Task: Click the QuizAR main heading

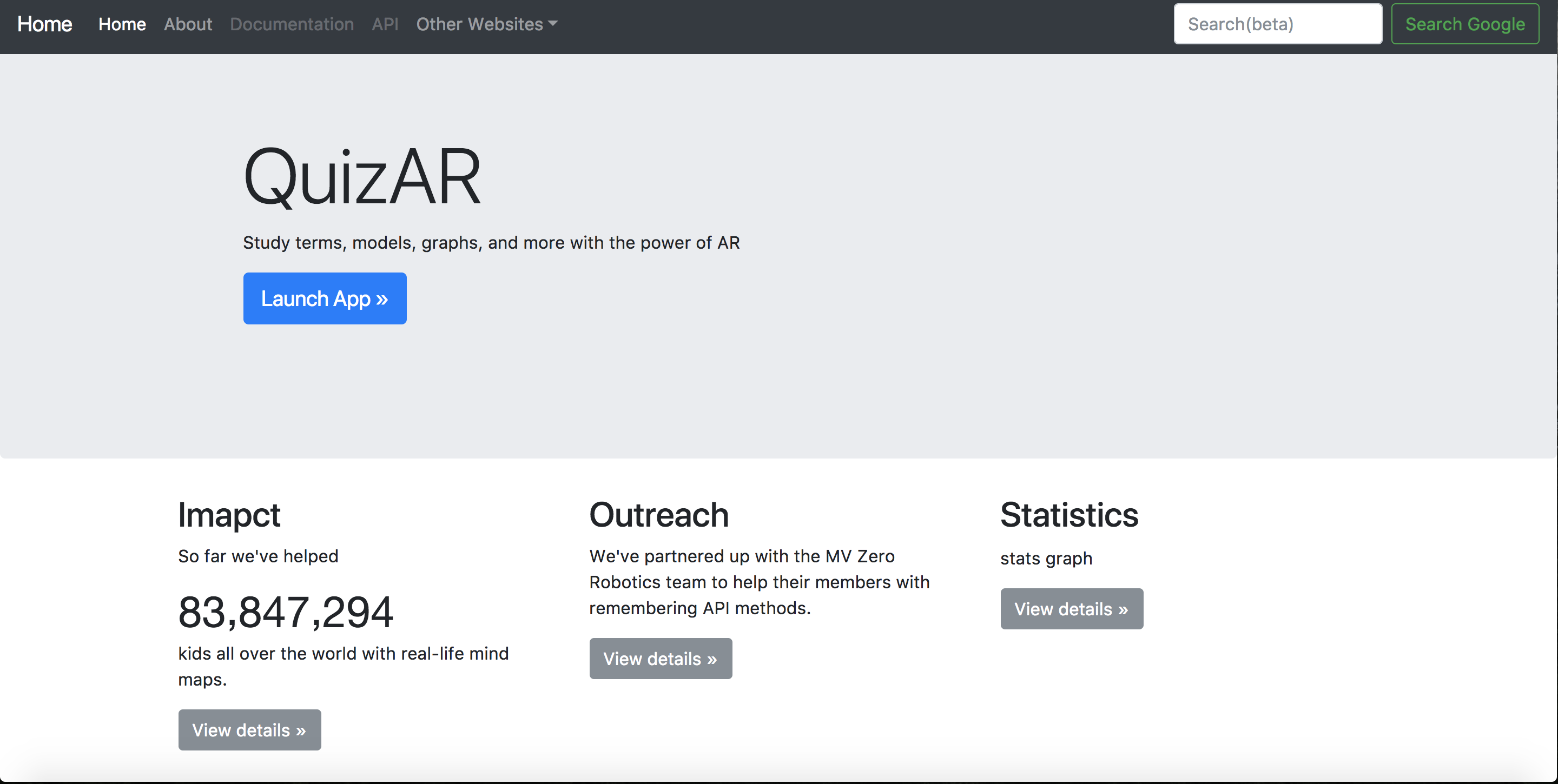Action: tap(362, 178)
